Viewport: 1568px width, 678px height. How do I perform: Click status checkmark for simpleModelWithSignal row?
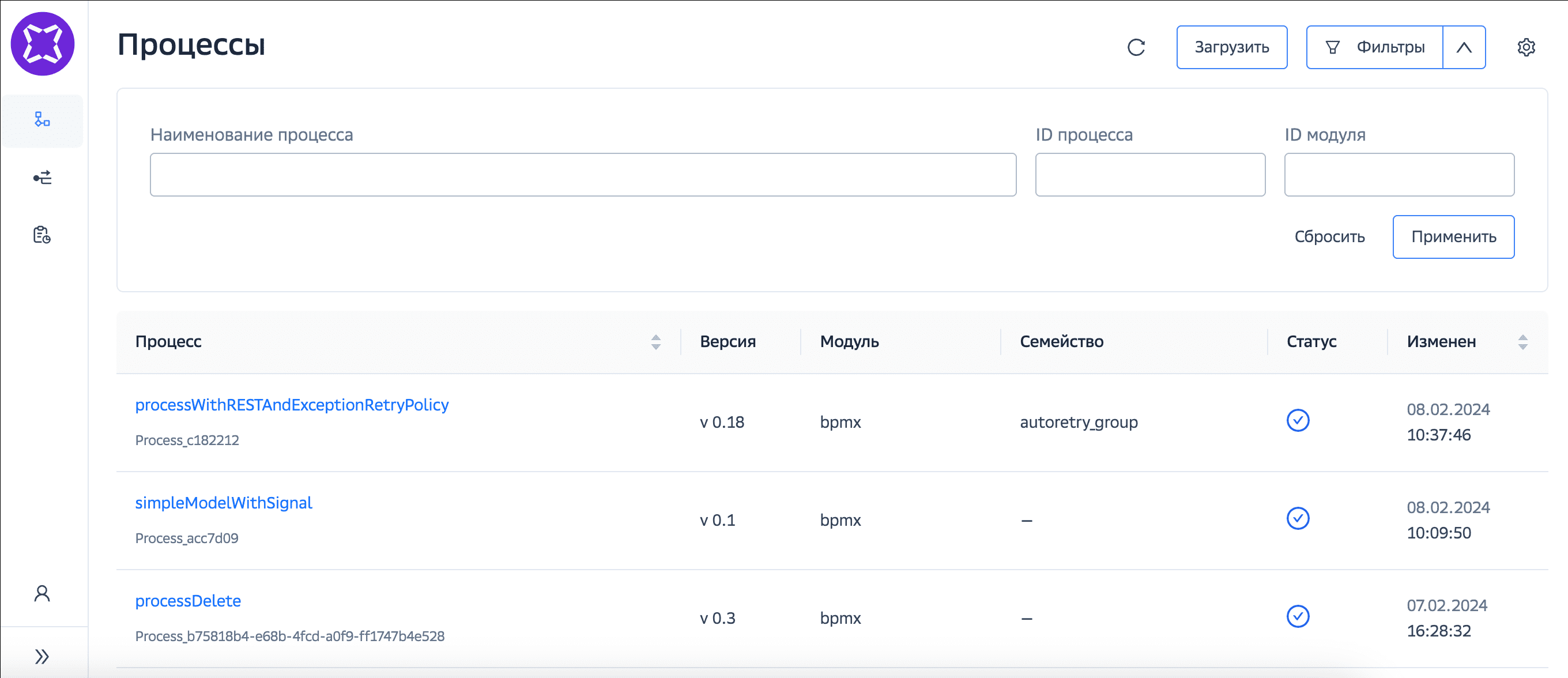[x=1298, y=518]
